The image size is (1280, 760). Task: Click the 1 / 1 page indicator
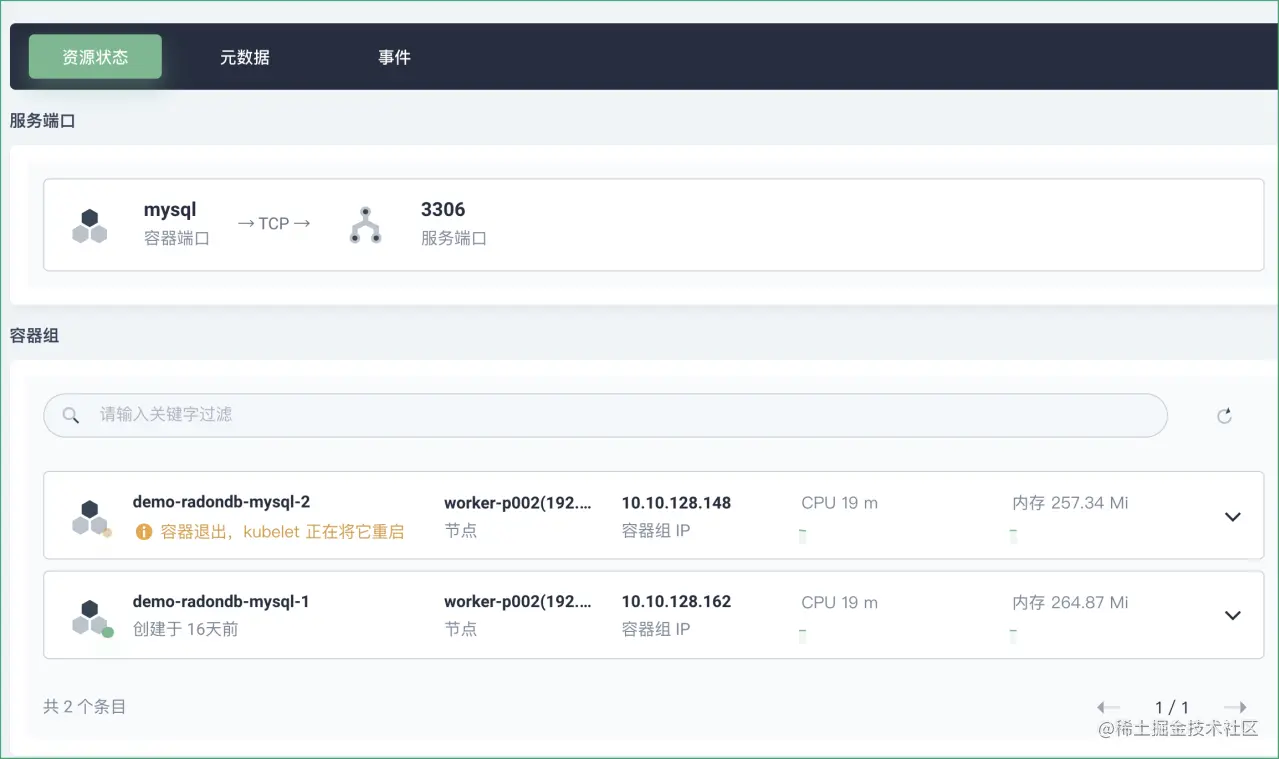click(x=1172, y=707)
